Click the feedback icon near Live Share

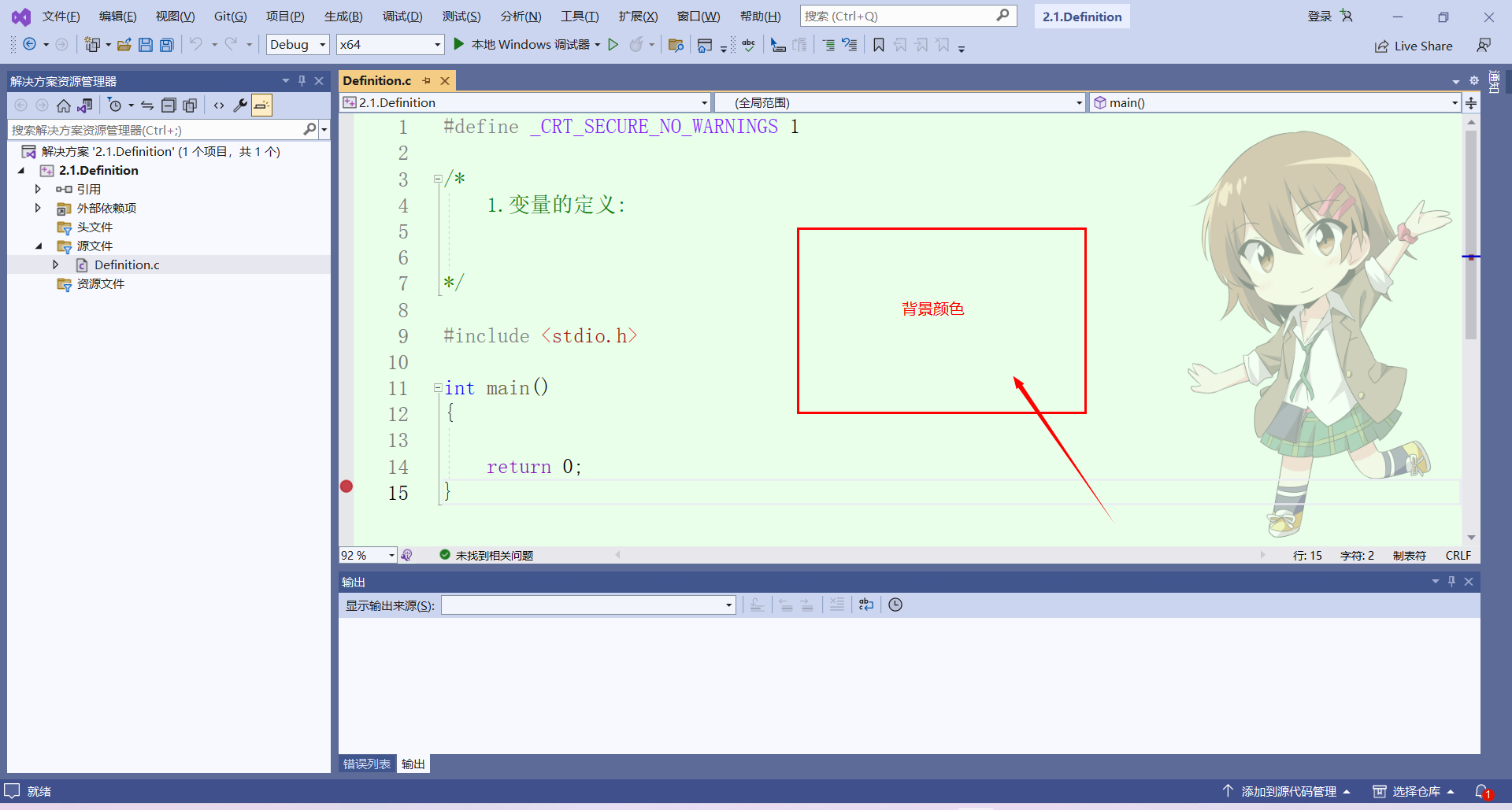pyautogui.click(x=1484, y=46)
